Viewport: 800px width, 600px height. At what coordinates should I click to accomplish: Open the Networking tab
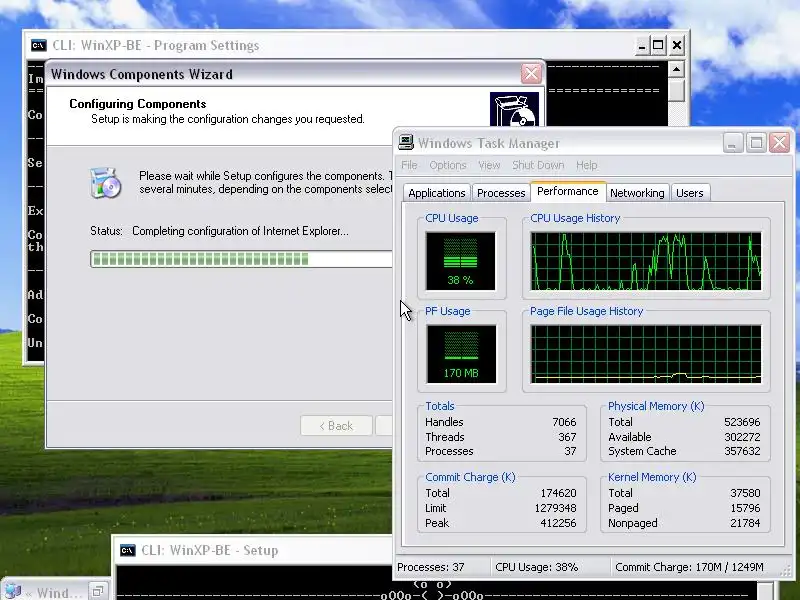(x=637, y=193)
